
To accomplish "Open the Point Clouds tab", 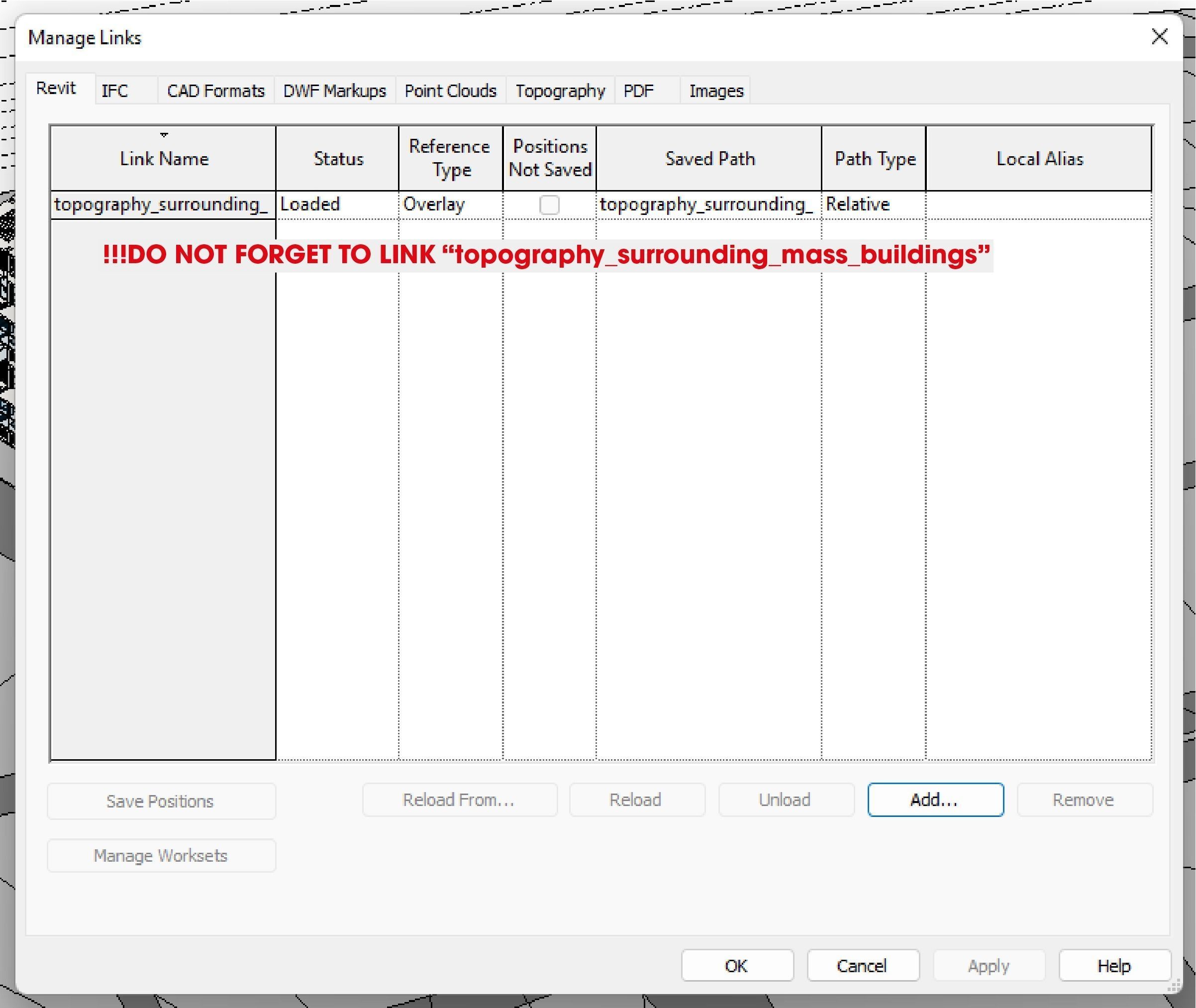I will (x=450, y=91).
